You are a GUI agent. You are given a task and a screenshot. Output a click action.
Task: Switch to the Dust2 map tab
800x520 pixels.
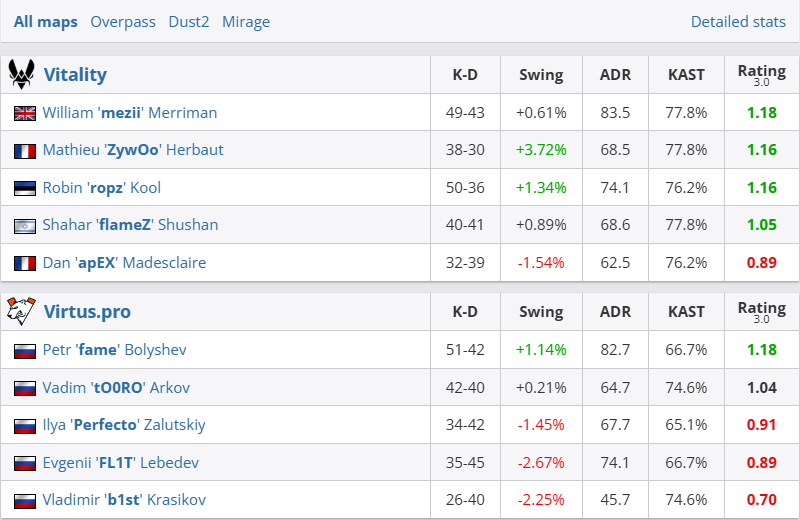[189, 21]
